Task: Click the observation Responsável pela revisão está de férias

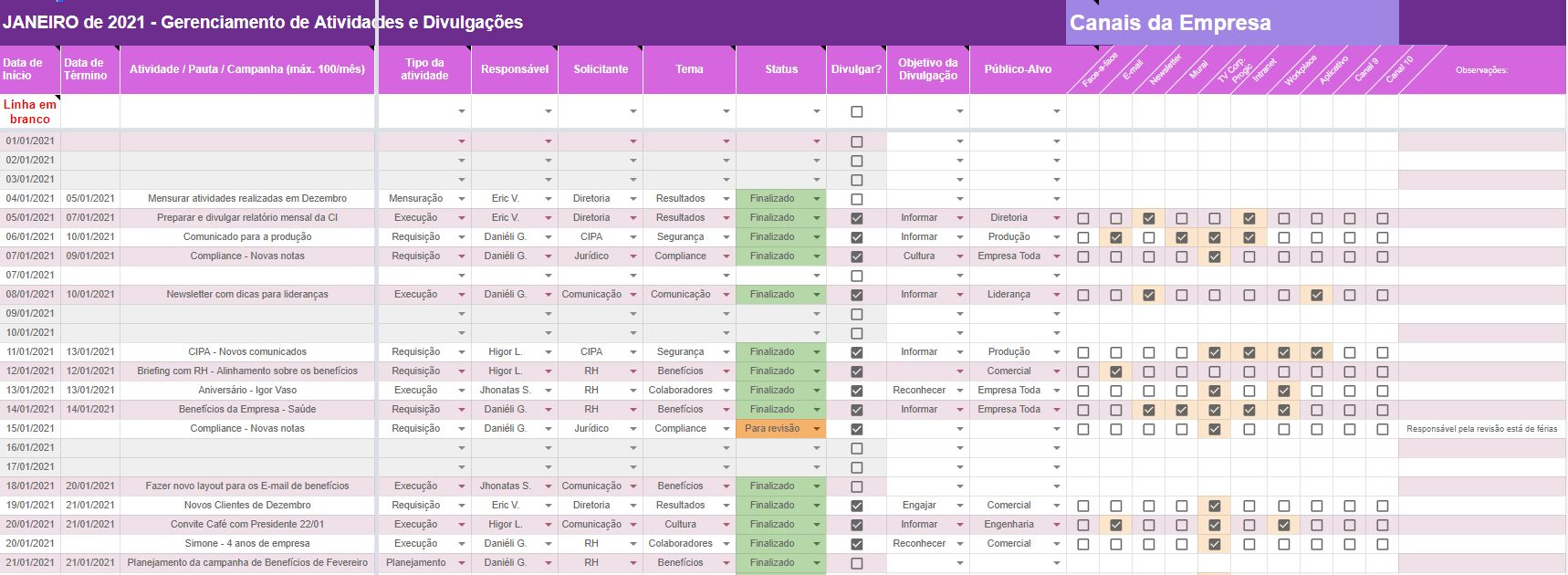Action: tap(1482, 429)
